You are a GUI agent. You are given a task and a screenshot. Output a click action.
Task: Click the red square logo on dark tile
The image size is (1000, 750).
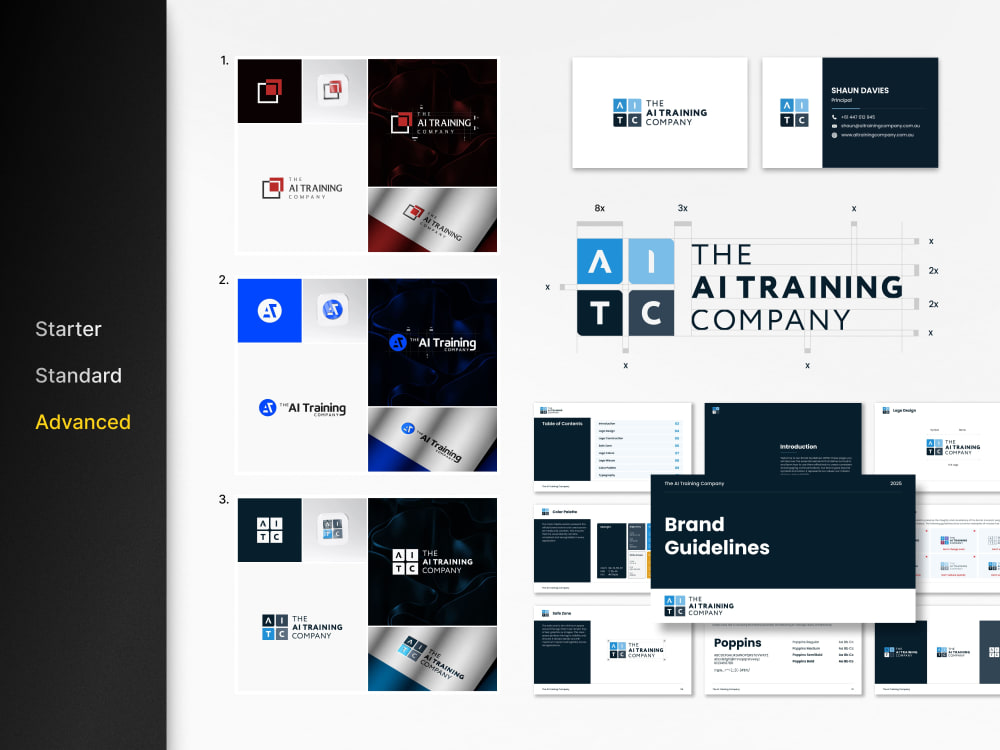pyautogui.click(x=270, y=91)
